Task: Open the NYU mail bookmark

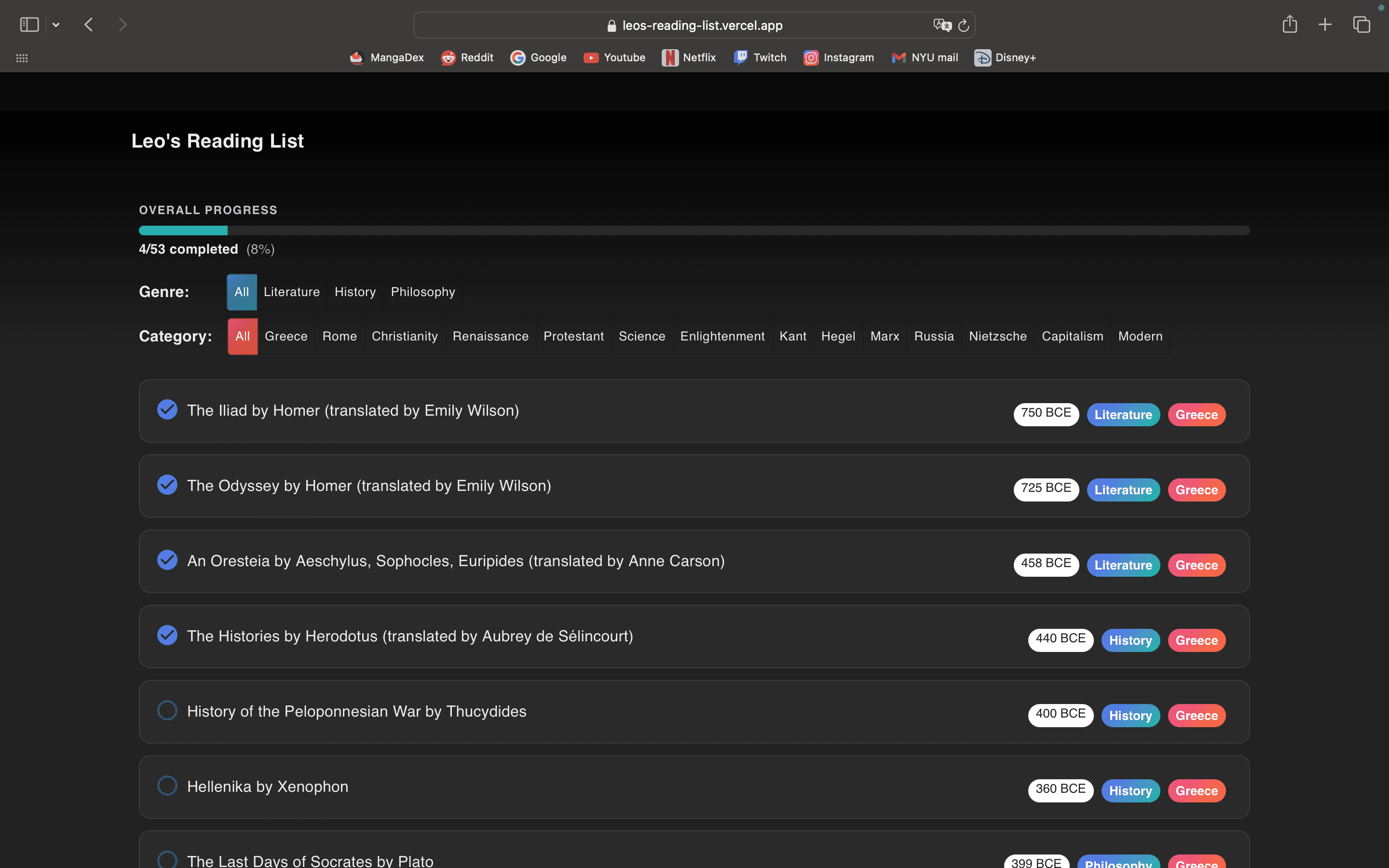Action: 925,57
